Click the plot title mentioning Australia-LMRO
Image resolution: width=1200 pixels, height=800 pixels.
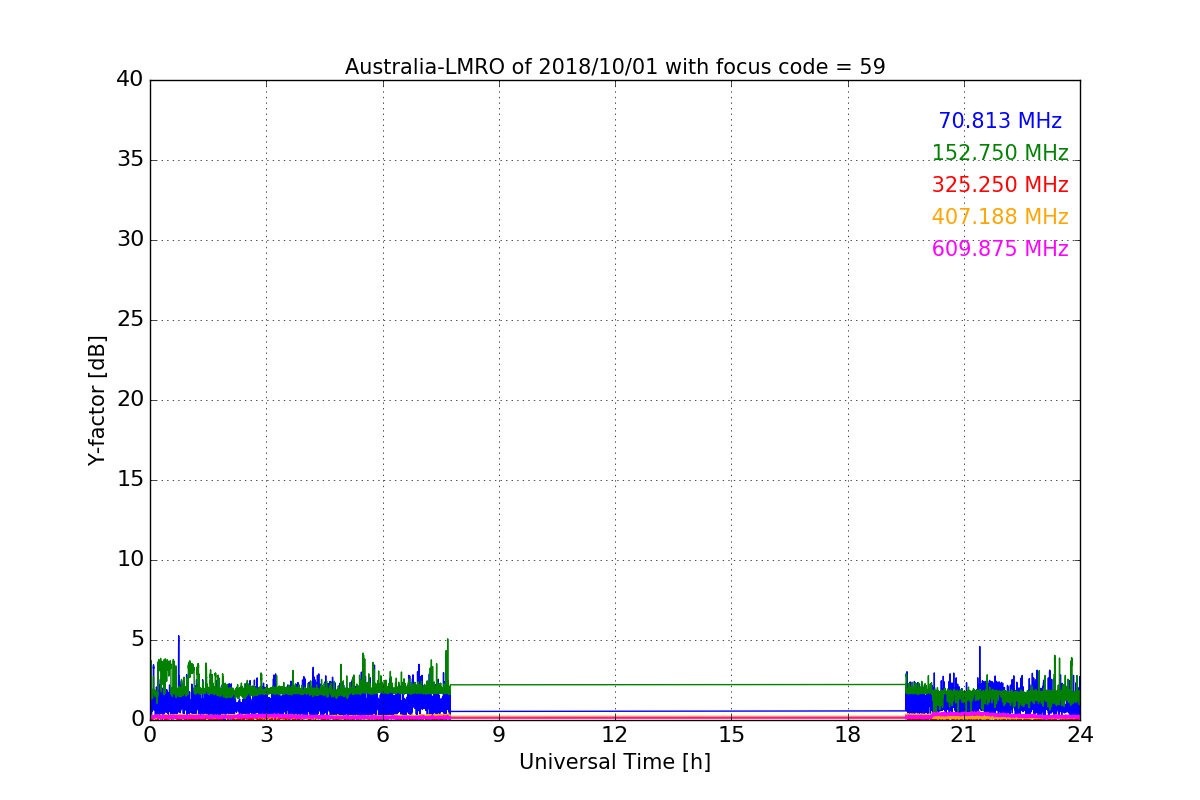point(615,67)
